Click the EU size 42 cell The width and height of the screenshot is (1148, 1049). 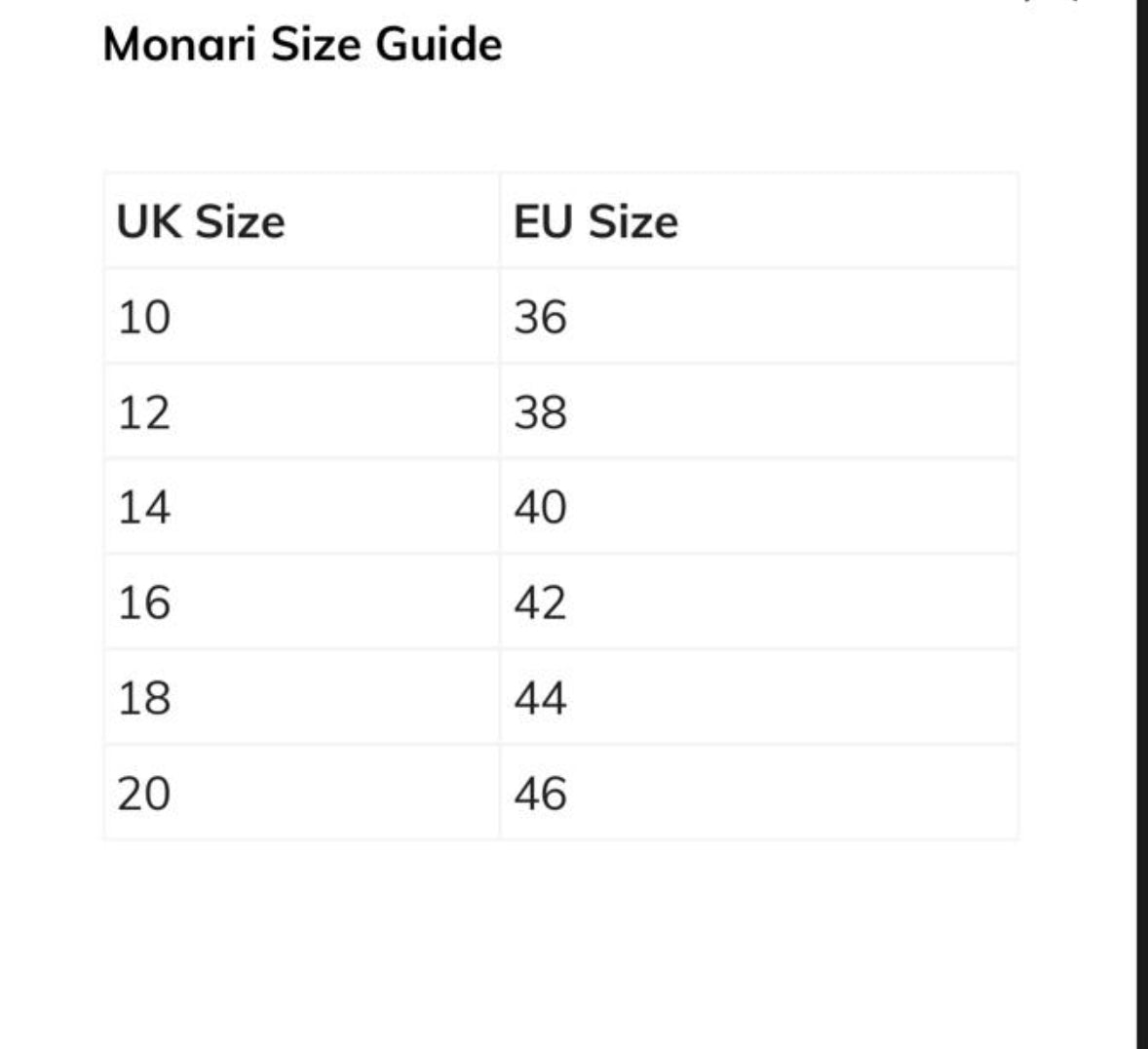[540, 602]
